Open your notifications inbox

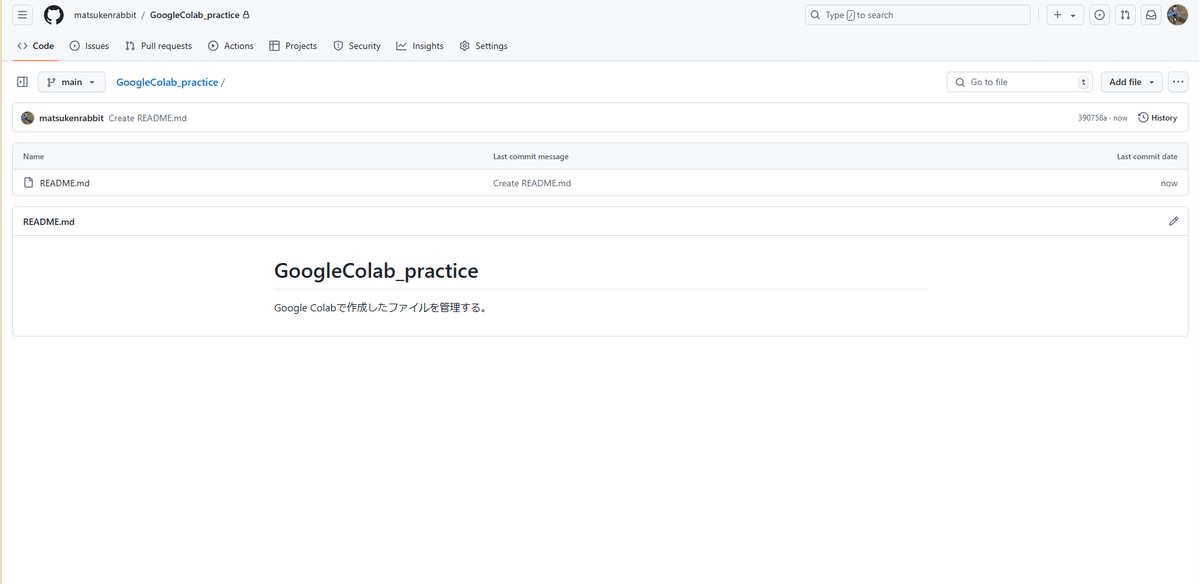coord(1151,14)
